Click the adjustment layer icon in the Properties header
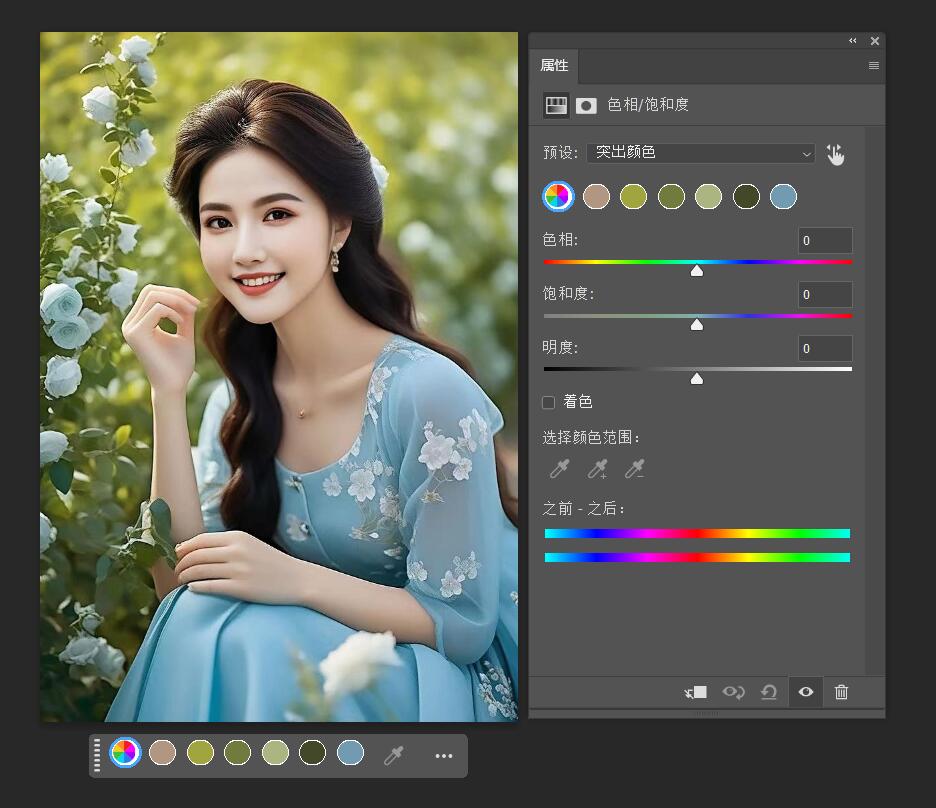Screen dimensions: 936x808 click(x=556, y=105)
